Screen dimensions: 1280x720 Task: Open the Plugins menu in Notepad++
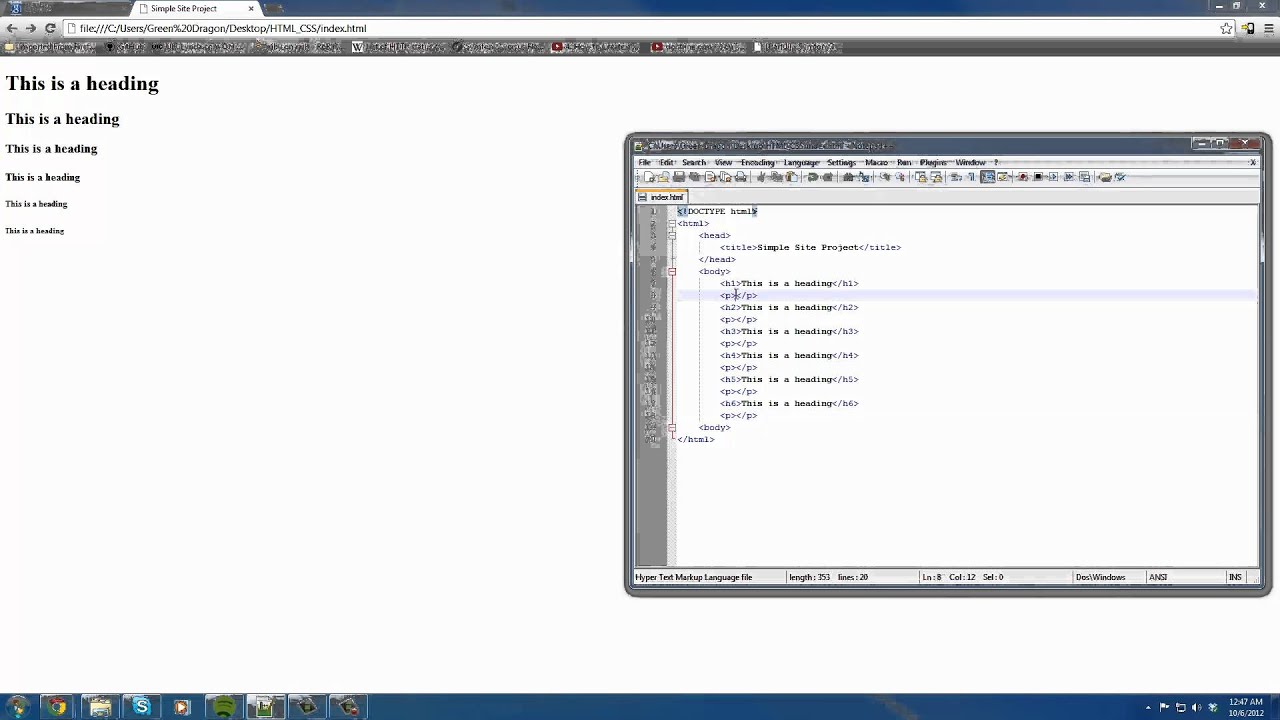[933, 162]
